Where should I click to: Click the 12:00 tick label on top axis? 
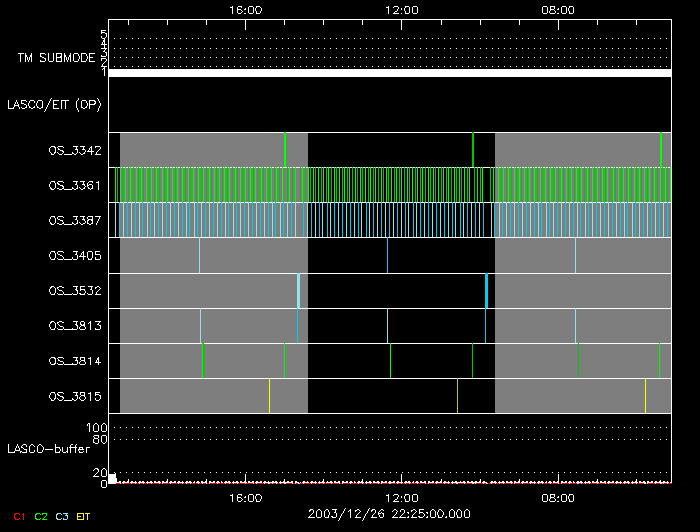(x=401, y=9)
